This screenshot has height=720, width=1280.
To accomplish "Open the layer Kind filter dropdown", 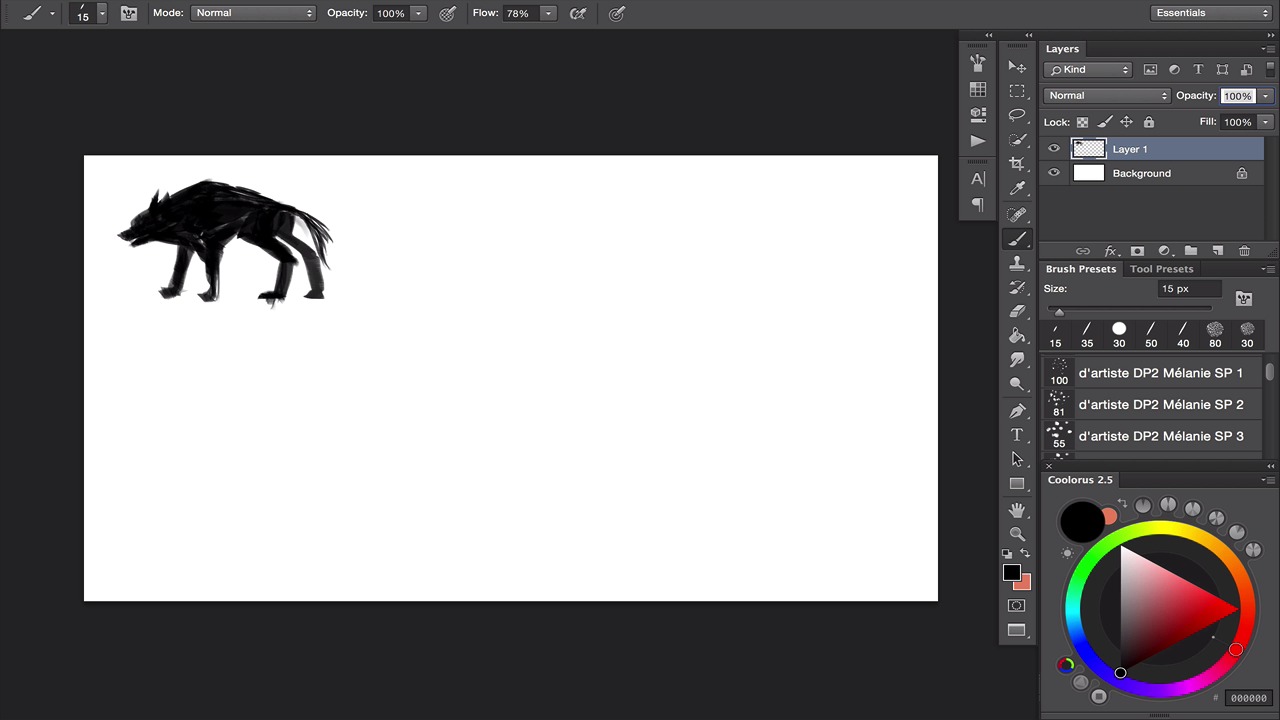I will point(1088,69).
